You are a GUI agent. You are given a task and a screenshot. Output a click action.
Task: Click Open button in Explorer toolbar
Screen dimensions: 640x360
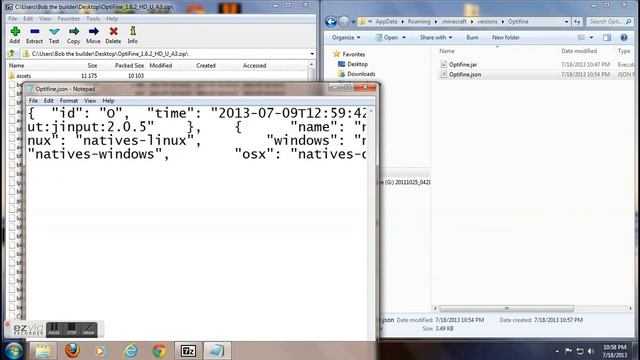coord(387,38)
